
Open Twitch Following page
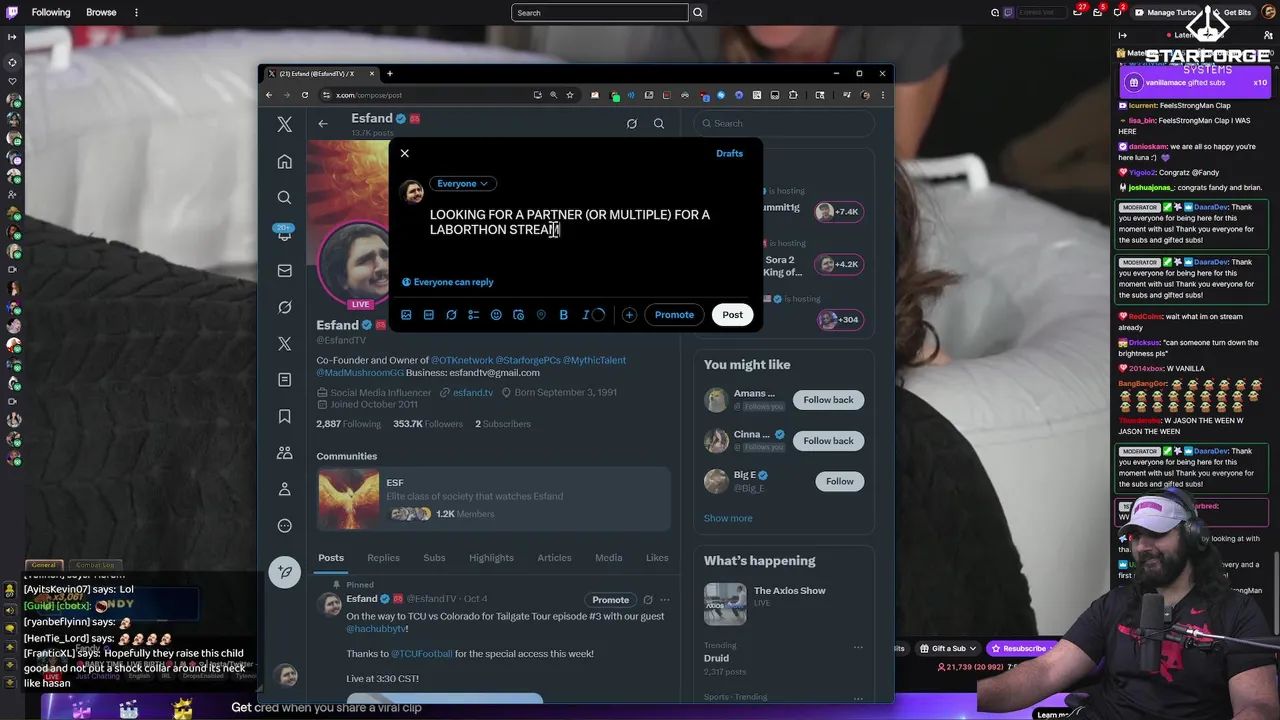(x=50, y=12)
